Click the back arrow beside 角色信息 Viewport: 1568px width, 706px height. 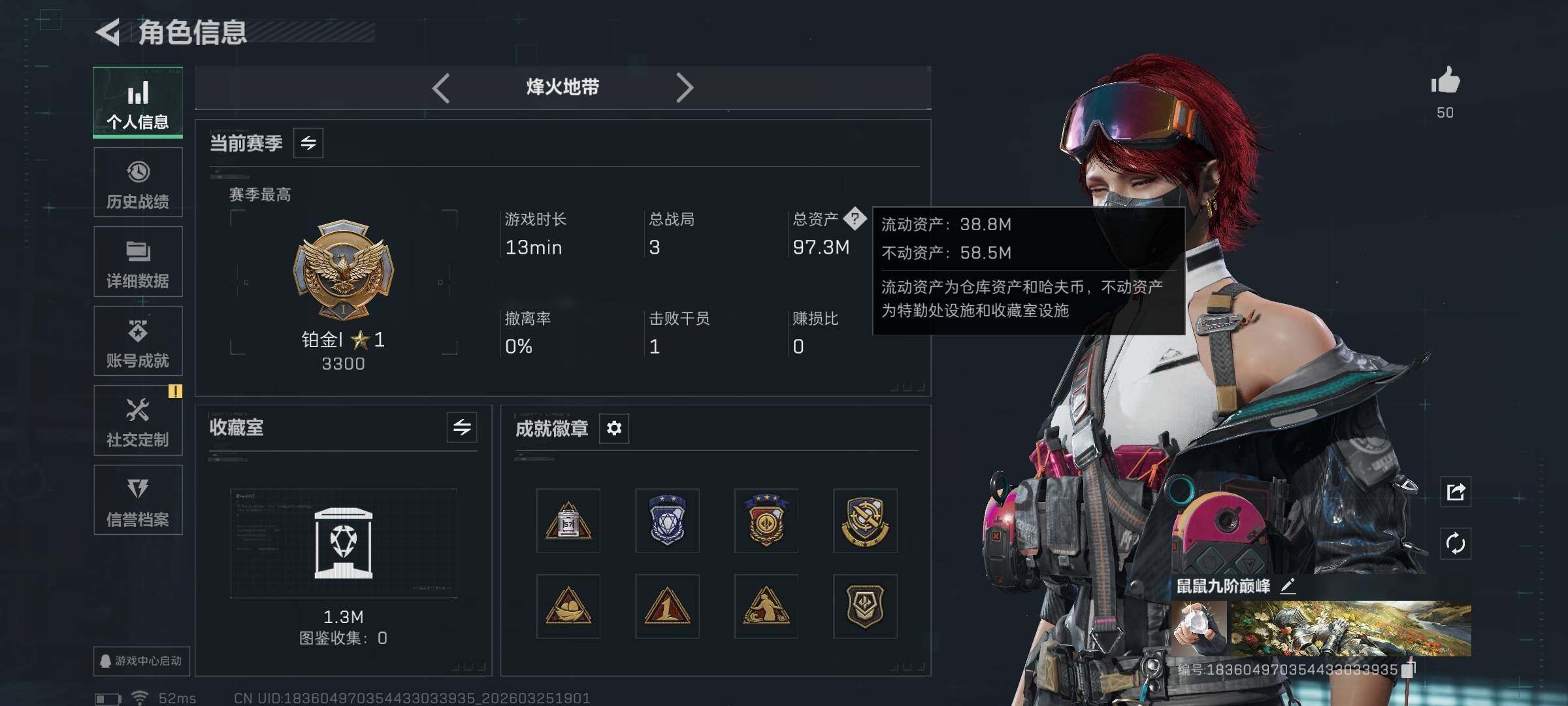click(108, 33)
